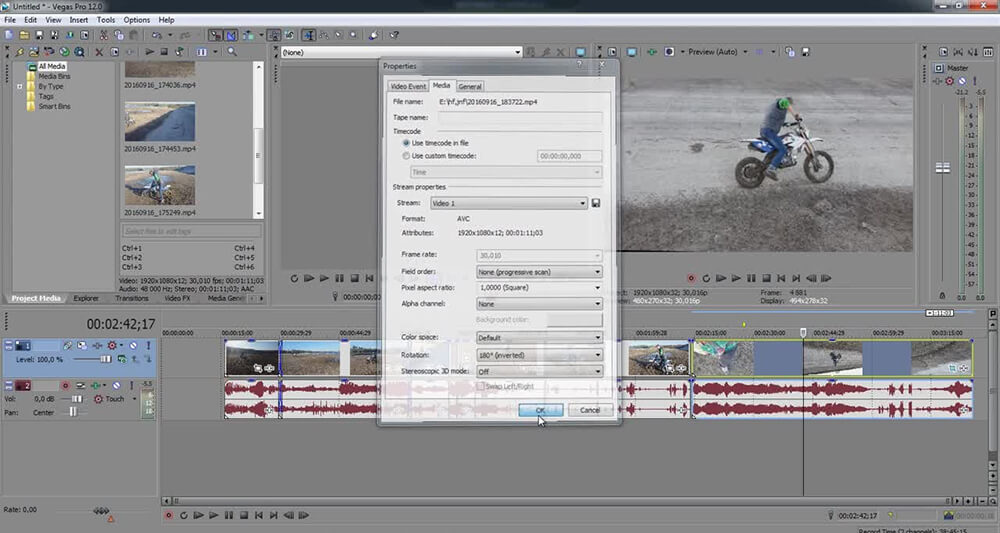This screenshot has width=1000, height=533.
Task: Click OK in the Properties dialog
Action: 540,410
